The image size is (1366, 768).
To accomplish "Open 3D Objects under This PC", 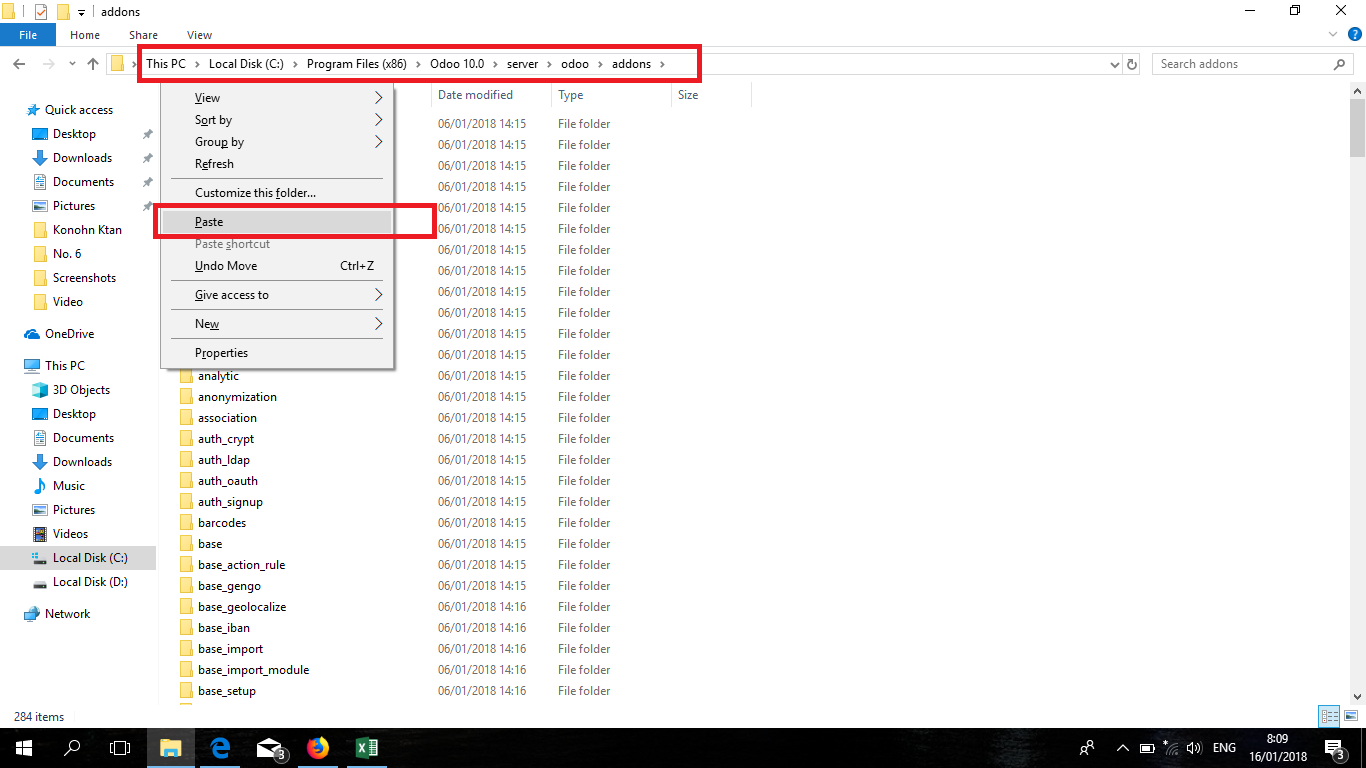I will [x=81, y=390].
